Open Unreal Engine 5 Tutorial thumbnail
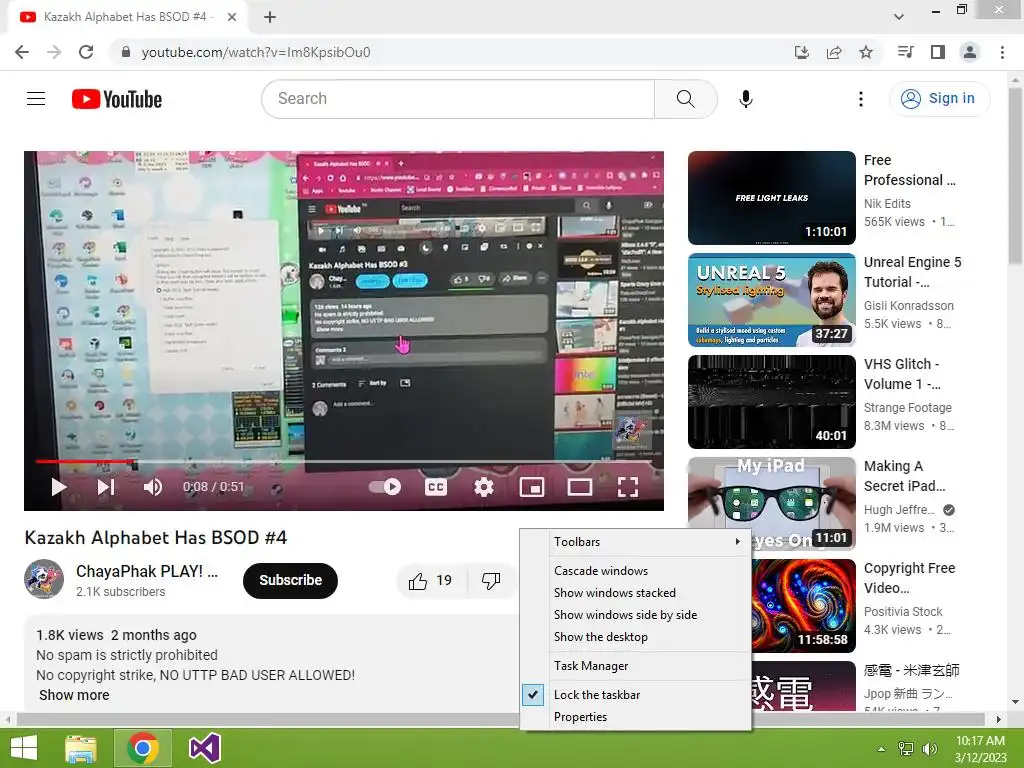1024x768 pixels. coord(771,300)
